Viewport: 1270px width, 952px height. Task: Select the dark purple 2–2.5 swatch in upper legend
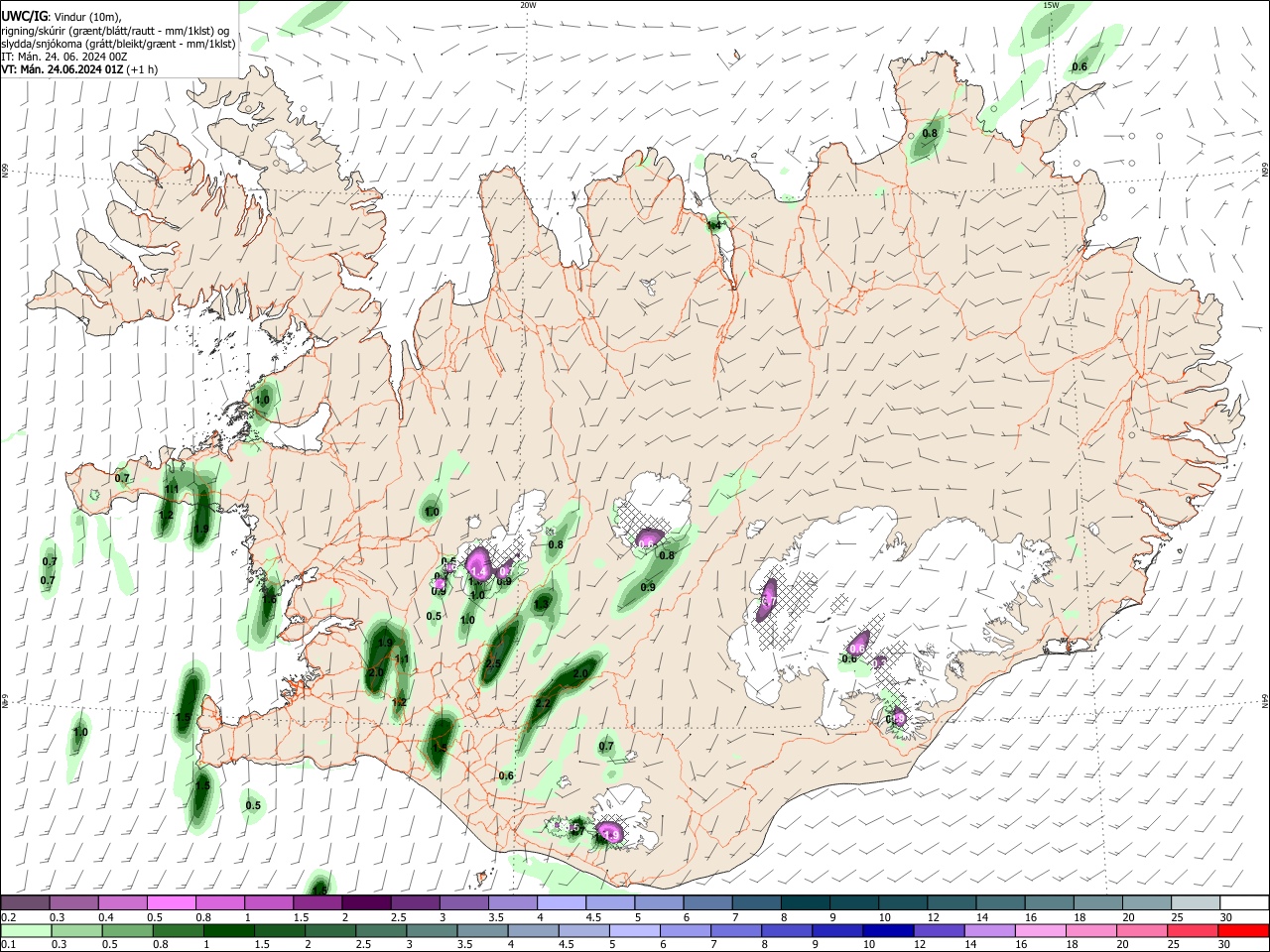pyautogui.click(x=365, y=903)
